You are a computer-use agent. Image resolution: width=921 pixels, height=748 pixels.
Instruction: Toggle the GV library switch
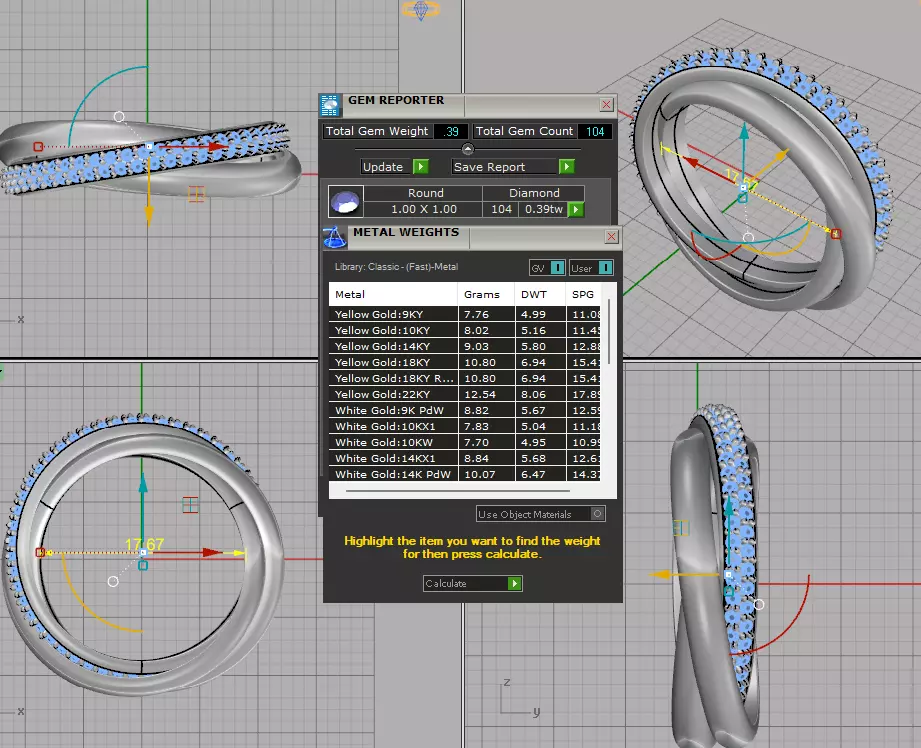point(557,268)
